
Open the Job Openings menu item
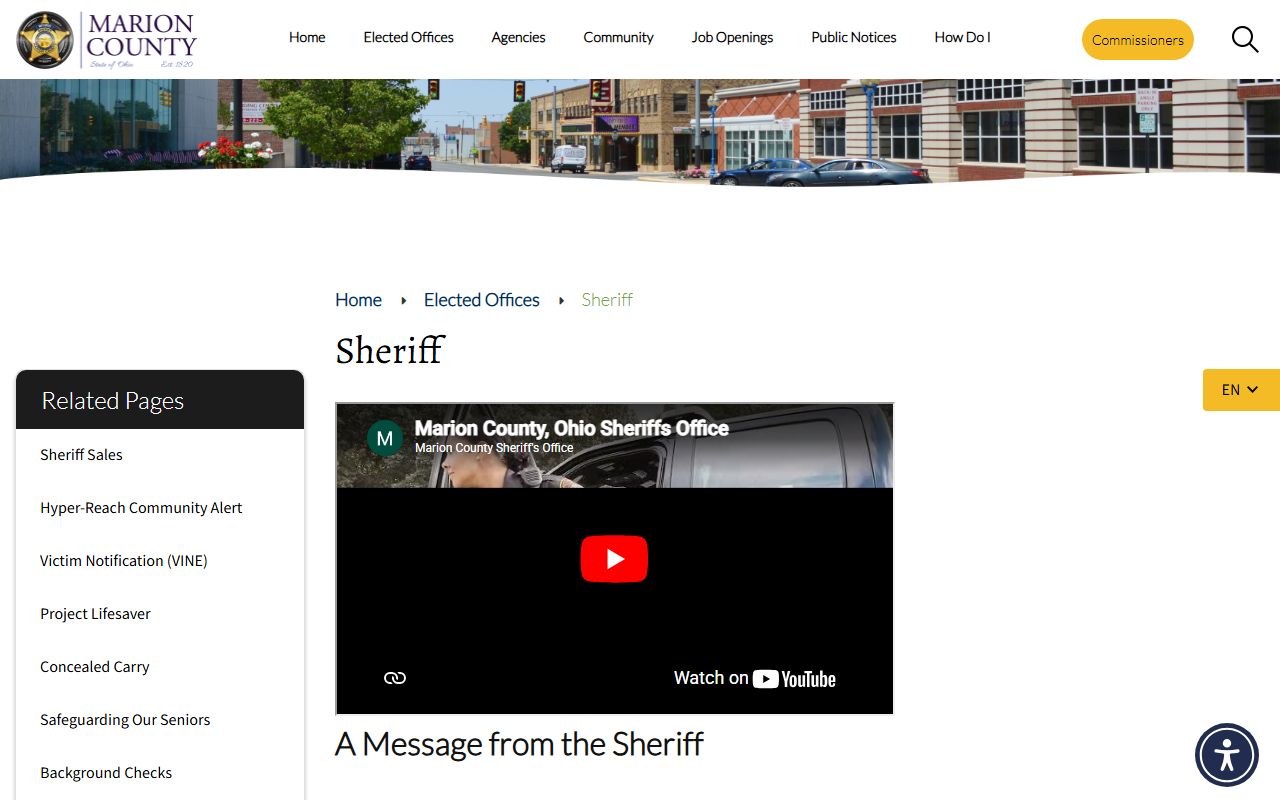[x=732, y=37]
